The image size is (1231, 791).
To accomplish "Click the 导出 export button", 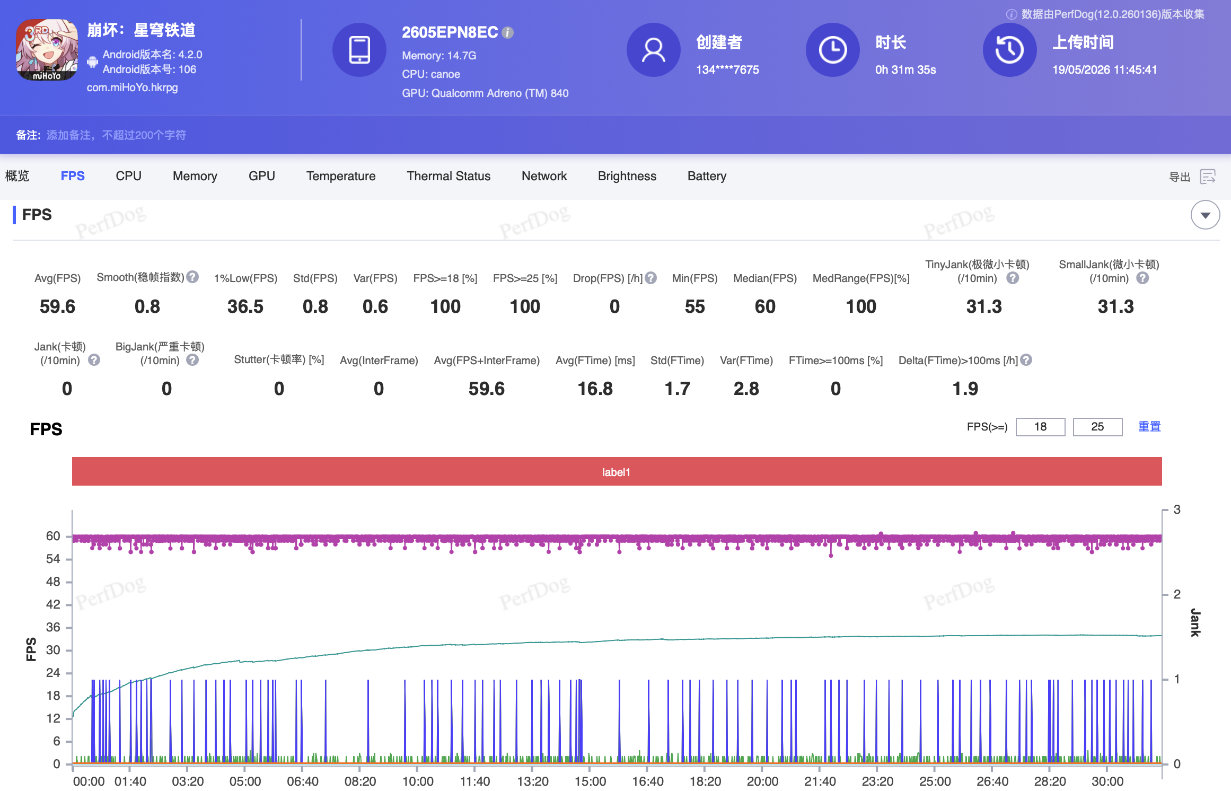I will tap(1180, 177).
